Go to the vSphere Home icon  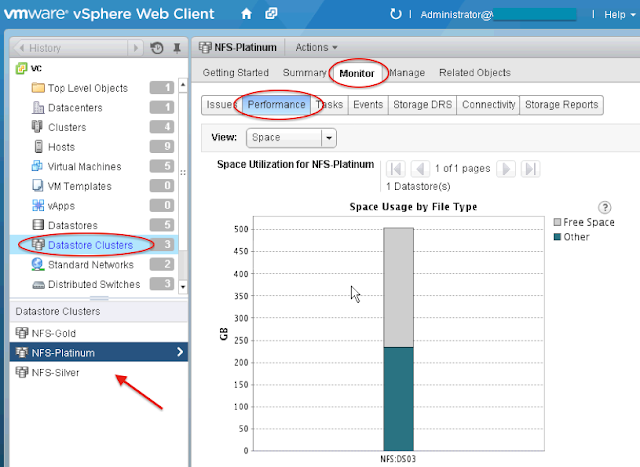pos(246,14)
